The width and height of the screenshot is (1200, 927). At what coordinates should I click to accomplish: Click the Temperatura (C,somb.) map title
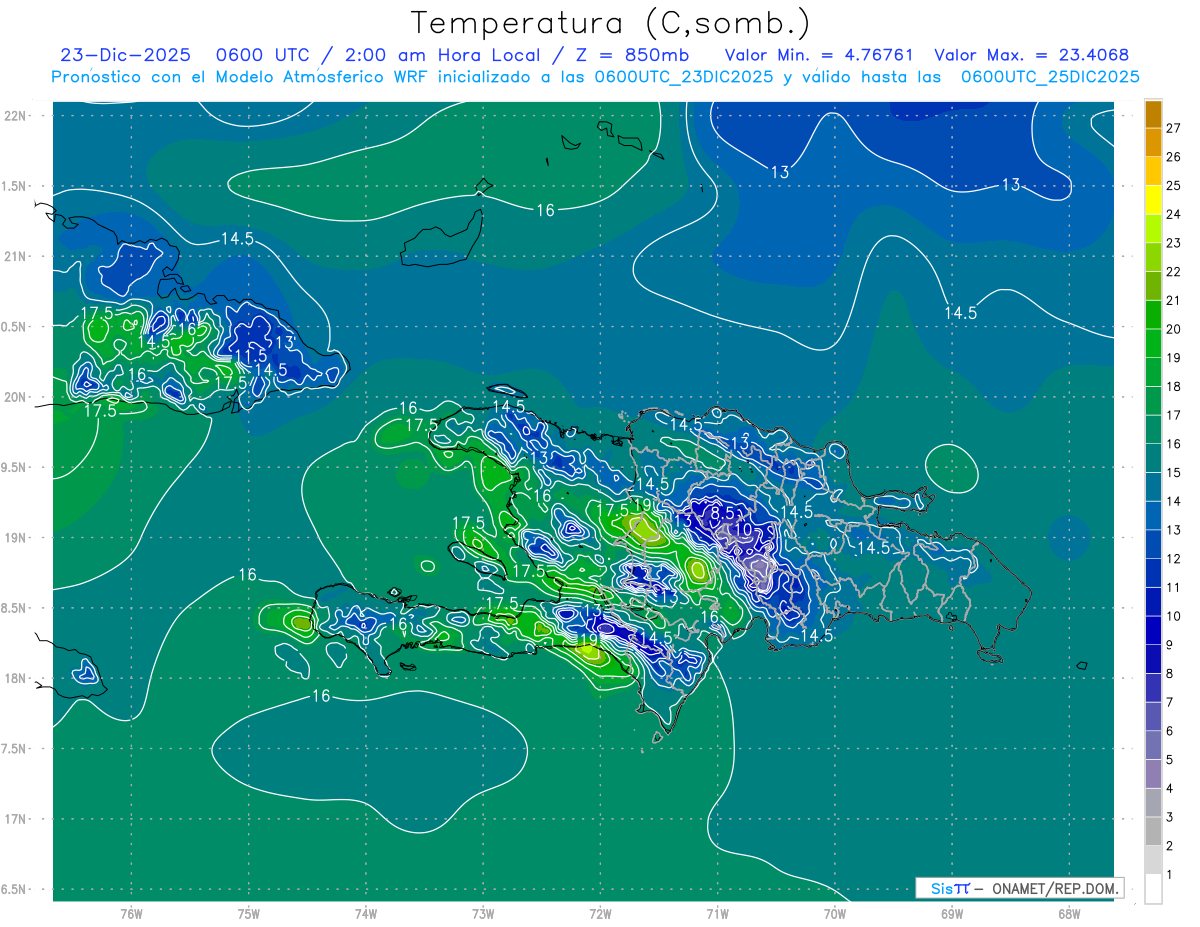point(611,22)
